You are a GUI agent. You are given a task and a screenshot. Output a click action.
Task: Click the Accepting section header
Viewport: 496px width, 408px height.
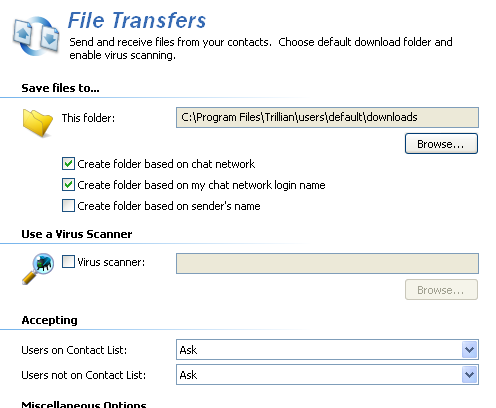click(49, 320)
